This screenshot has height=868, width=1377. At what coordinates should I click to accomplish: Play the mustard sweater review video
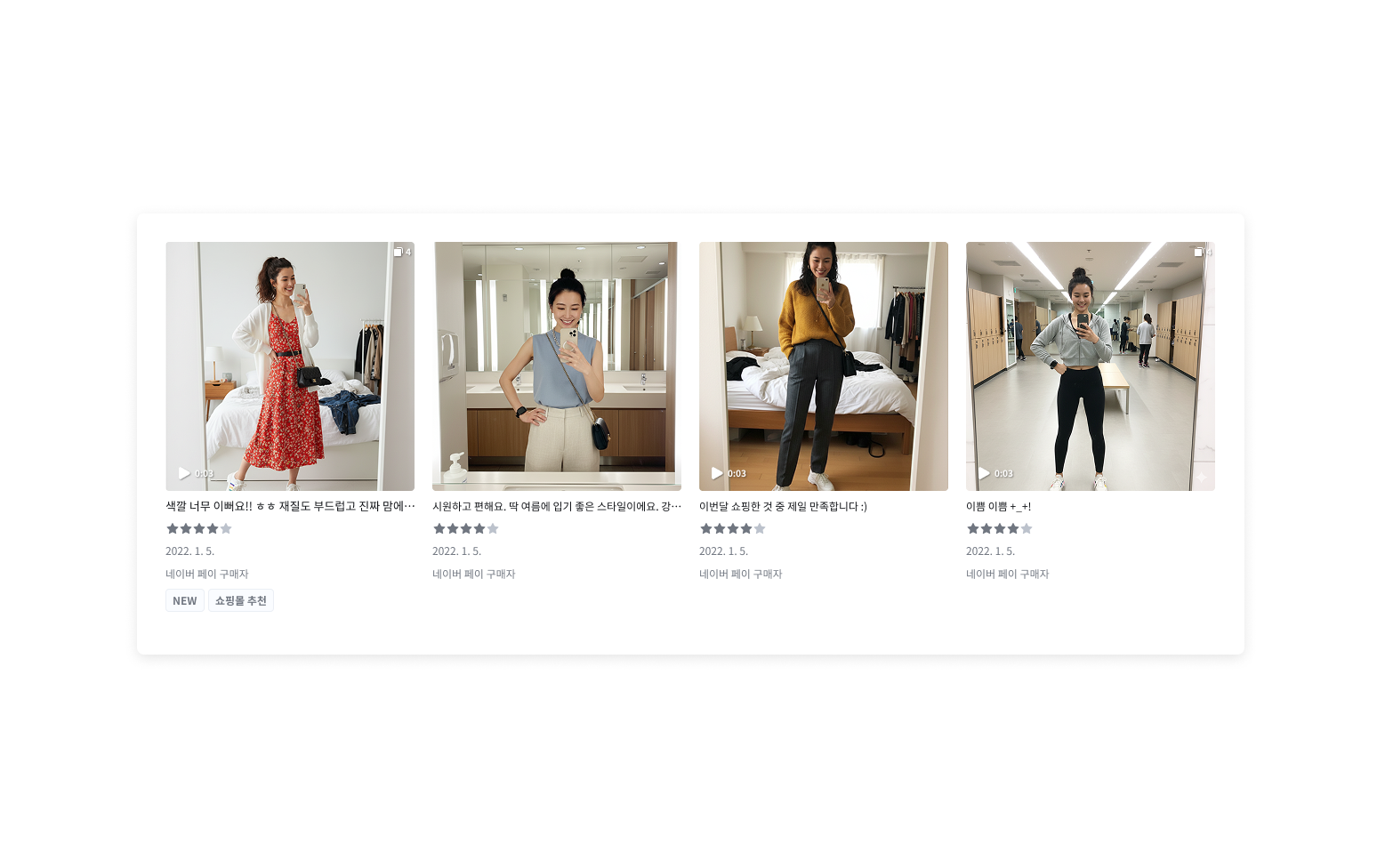point(717,473)
